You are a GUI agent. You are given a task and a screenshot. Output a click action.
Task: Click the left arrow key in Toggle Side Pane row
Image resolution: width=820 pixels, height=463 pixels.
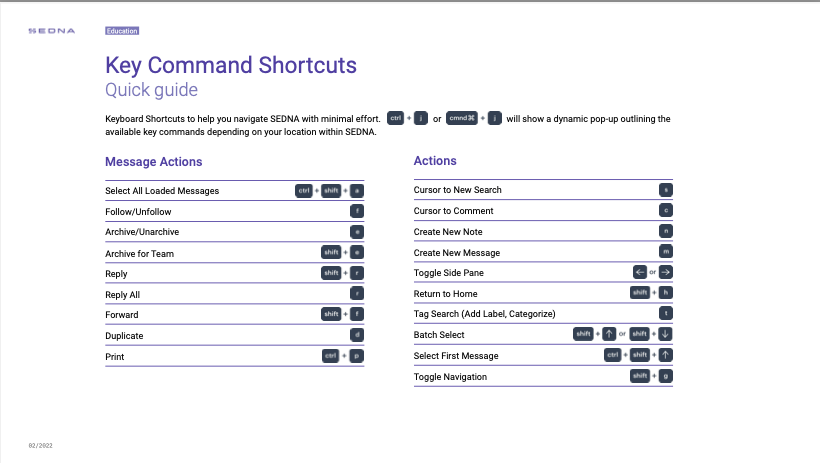point(640,272)
